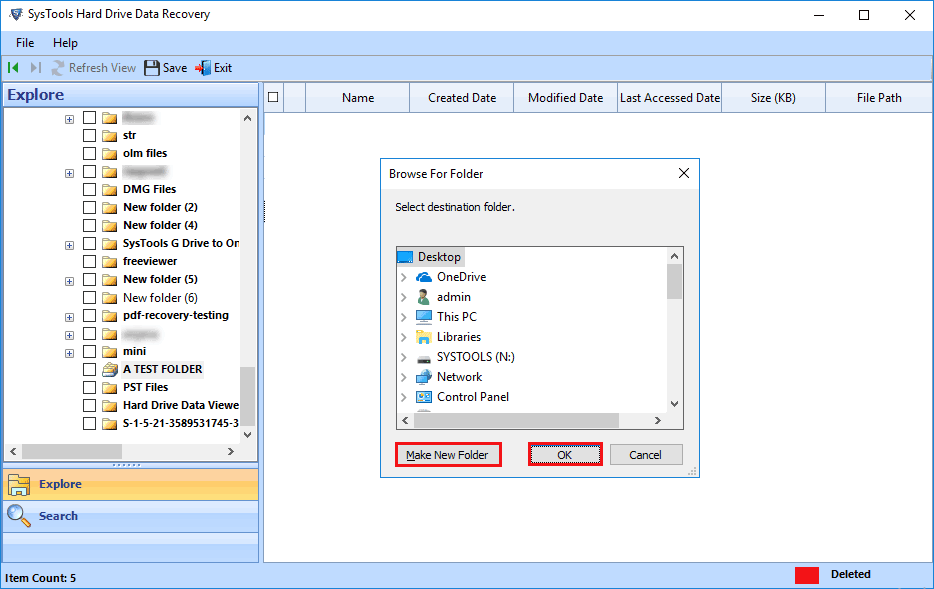Sort by the Created Date column header
The height and width of the screenshot is (589, 934).
click(462, 98)
